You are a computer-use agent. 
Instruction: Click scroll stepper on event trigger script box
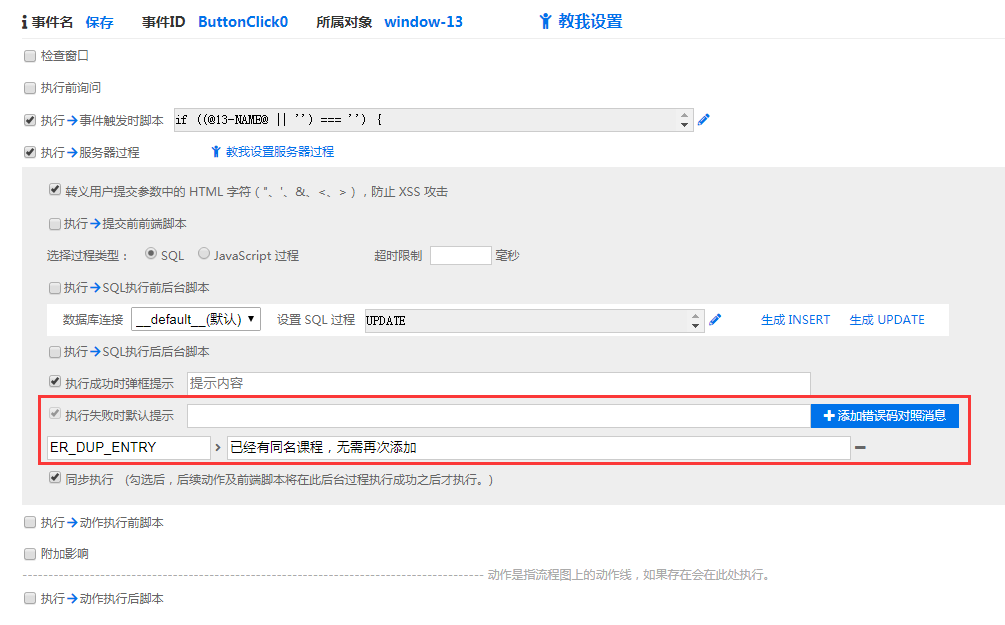685,120
